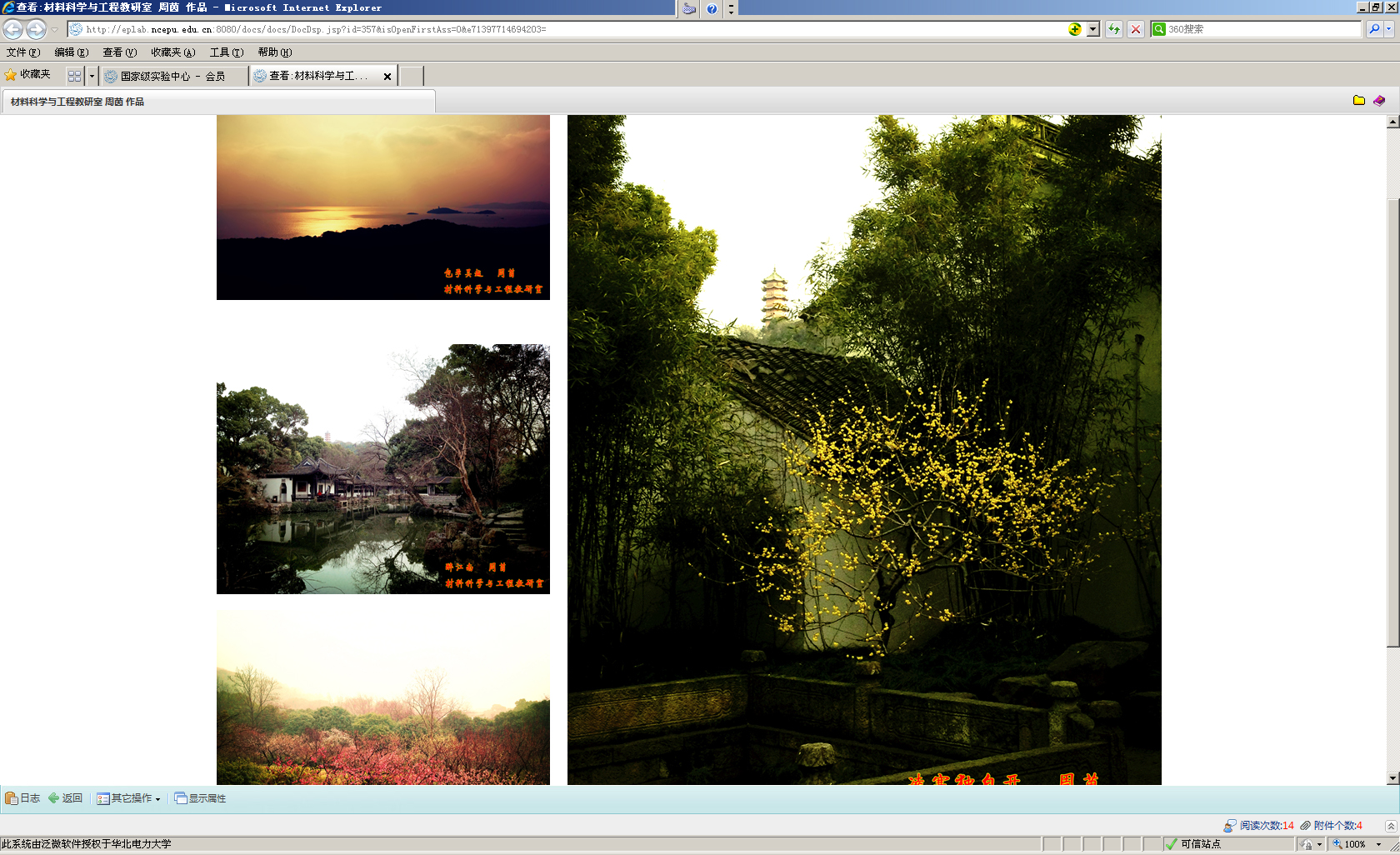Go forward with the browser forward arrow
Image resolution: width=1400 pixels, height=855 pixels.
(36, 29)
